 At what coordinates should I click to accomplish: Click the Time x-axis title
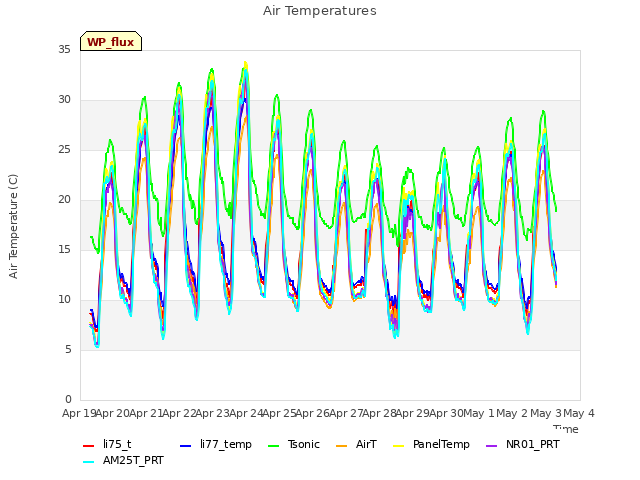pos(566,429)
